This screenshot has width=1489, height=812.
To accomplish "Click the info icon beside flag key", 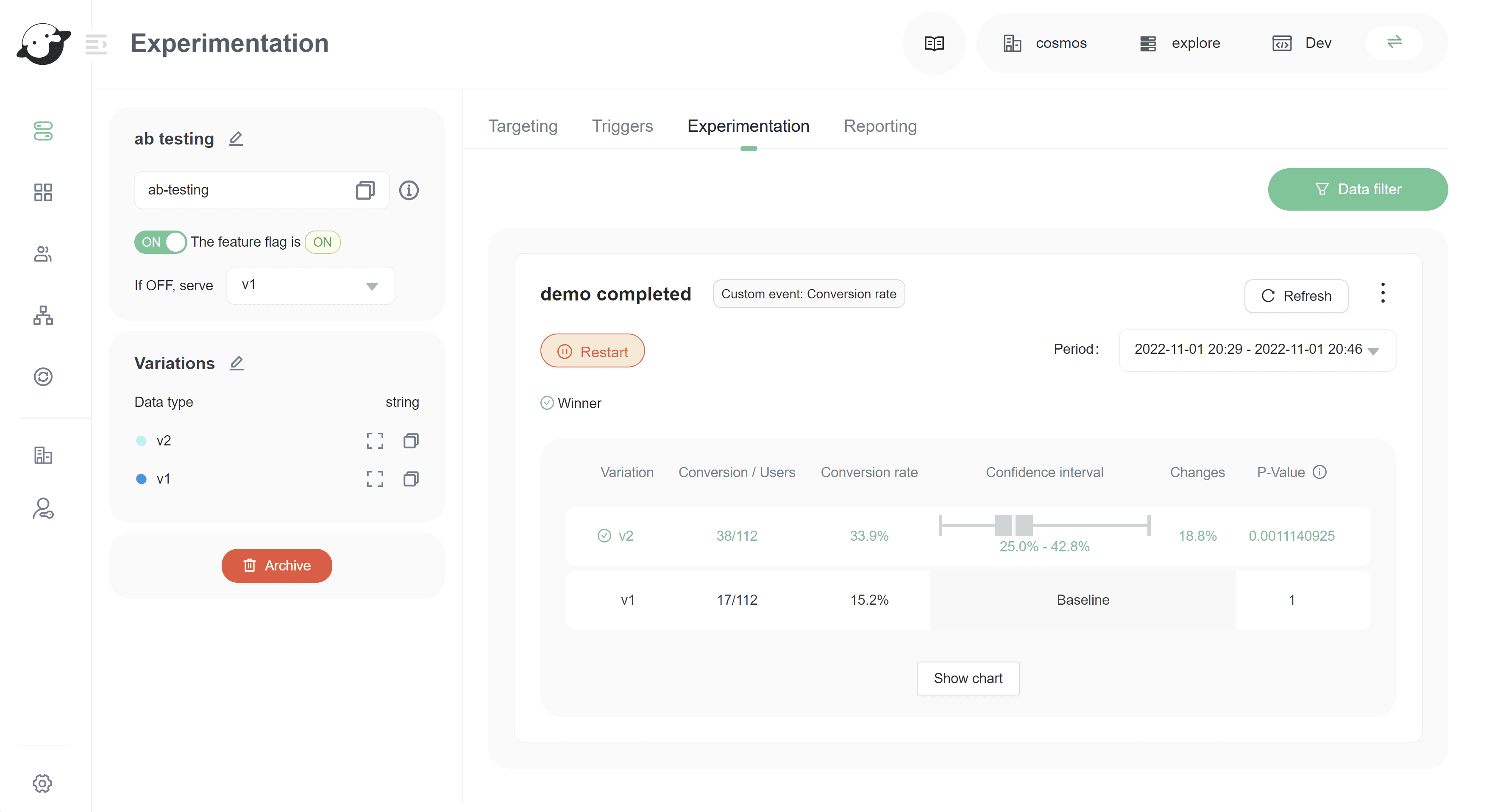I will pos(409,190).
